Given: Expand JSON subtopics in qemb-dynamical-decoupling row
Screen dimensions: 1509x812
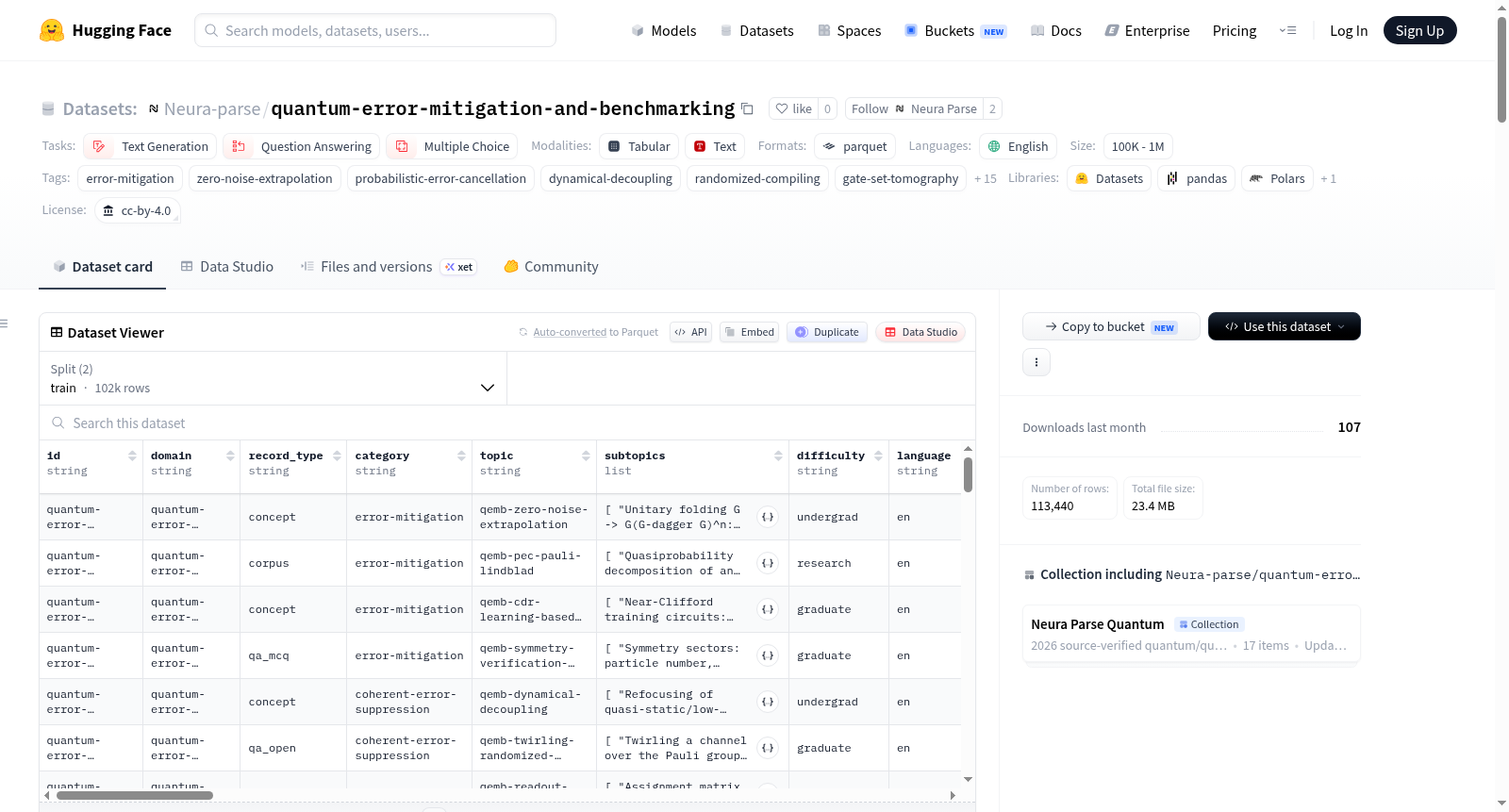Looking at the screenshot, I should 768,702.
